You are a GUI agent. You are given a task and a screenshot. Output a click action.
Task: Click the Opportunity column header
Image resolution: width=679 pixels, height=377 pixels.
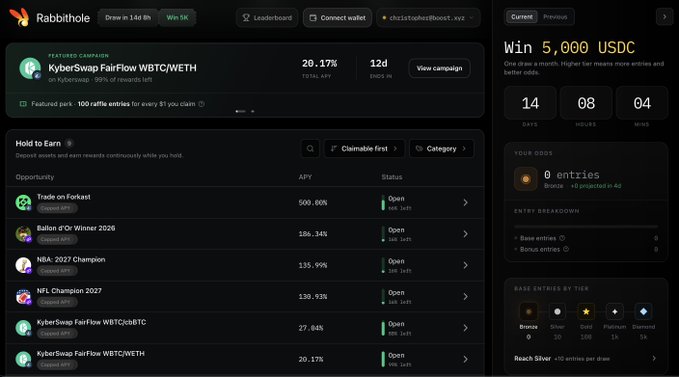(x=35, y=177)
